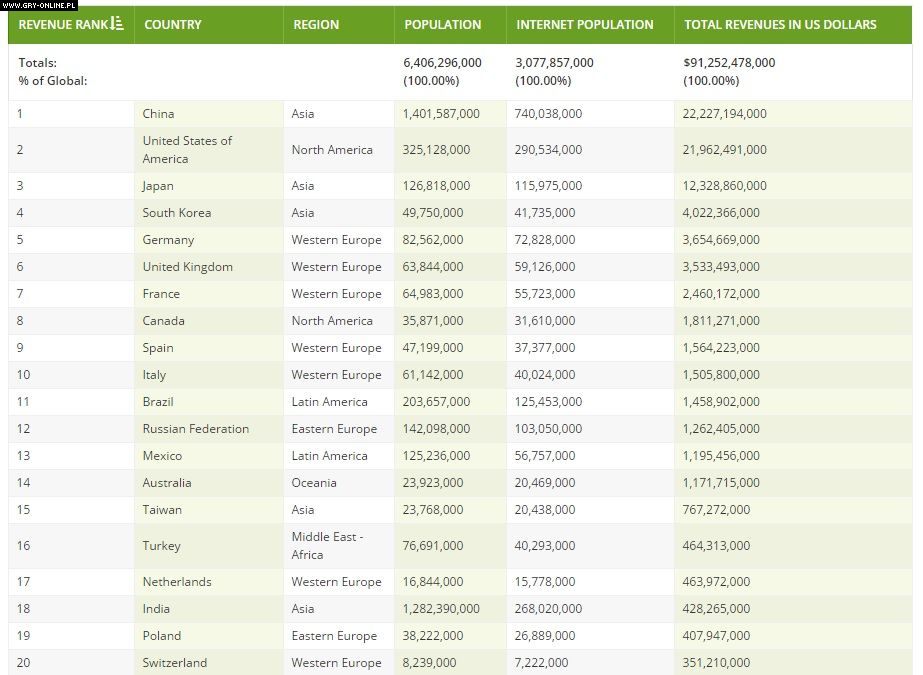Screen dimensions: 923x675
Task: Sort by Total Revenues in US Dollars
Action: (780, 24)
